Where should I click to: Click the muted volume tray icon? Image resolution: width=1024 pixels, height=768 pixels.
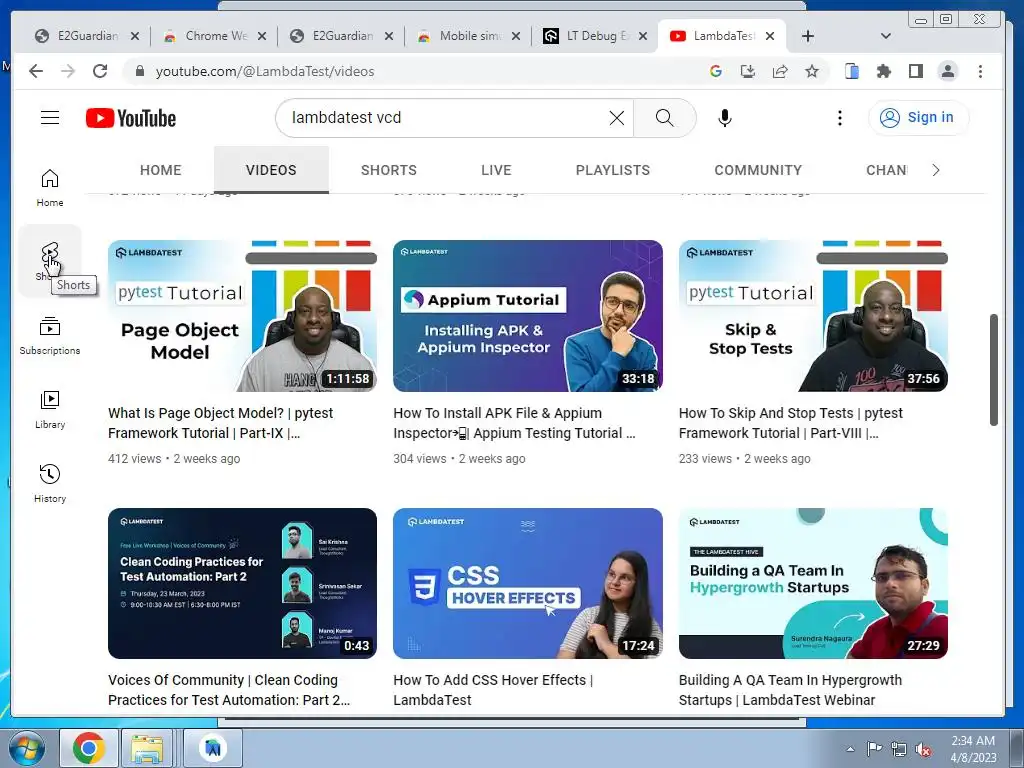[x=923, y=749]
